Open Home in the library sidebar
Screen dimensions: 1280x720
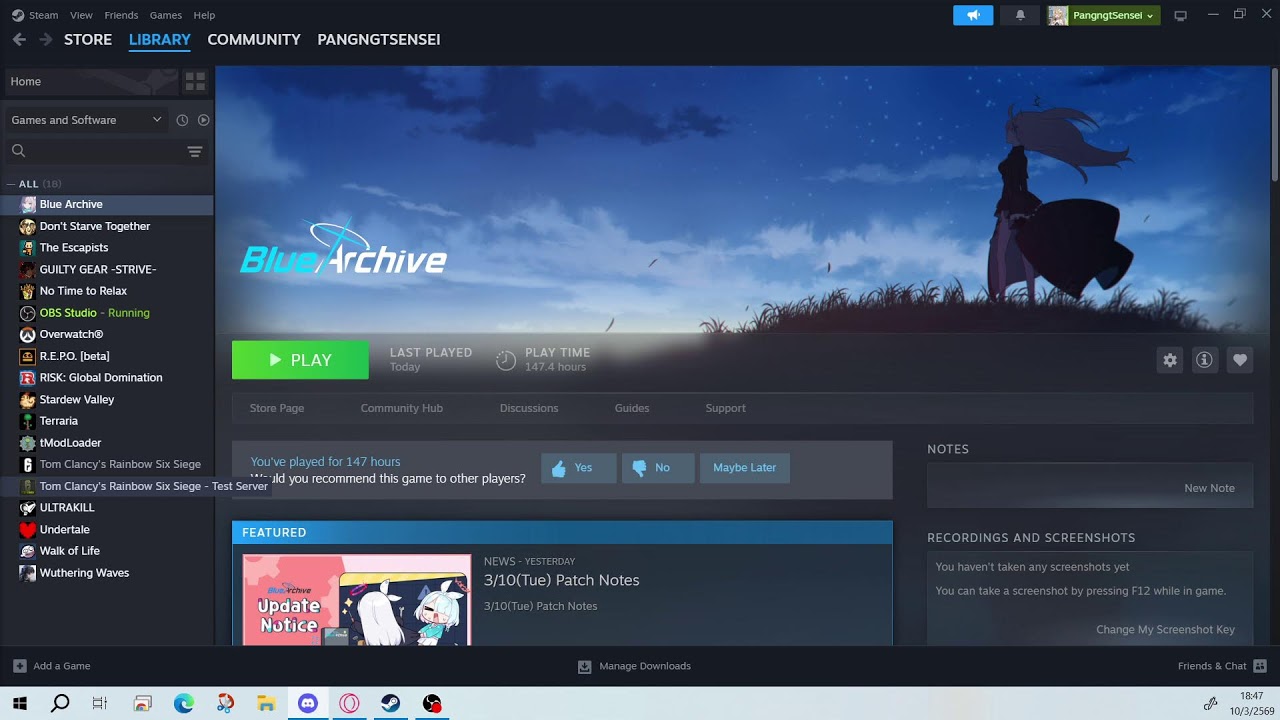[90, 81]
